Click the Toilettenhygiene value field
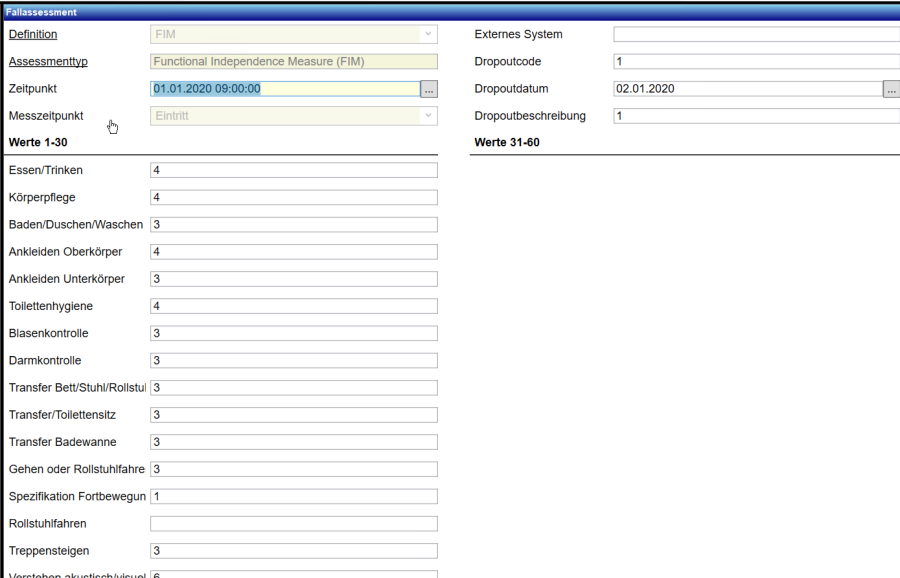The height and width of the screenshot is (578, 900). pos(294,306)
